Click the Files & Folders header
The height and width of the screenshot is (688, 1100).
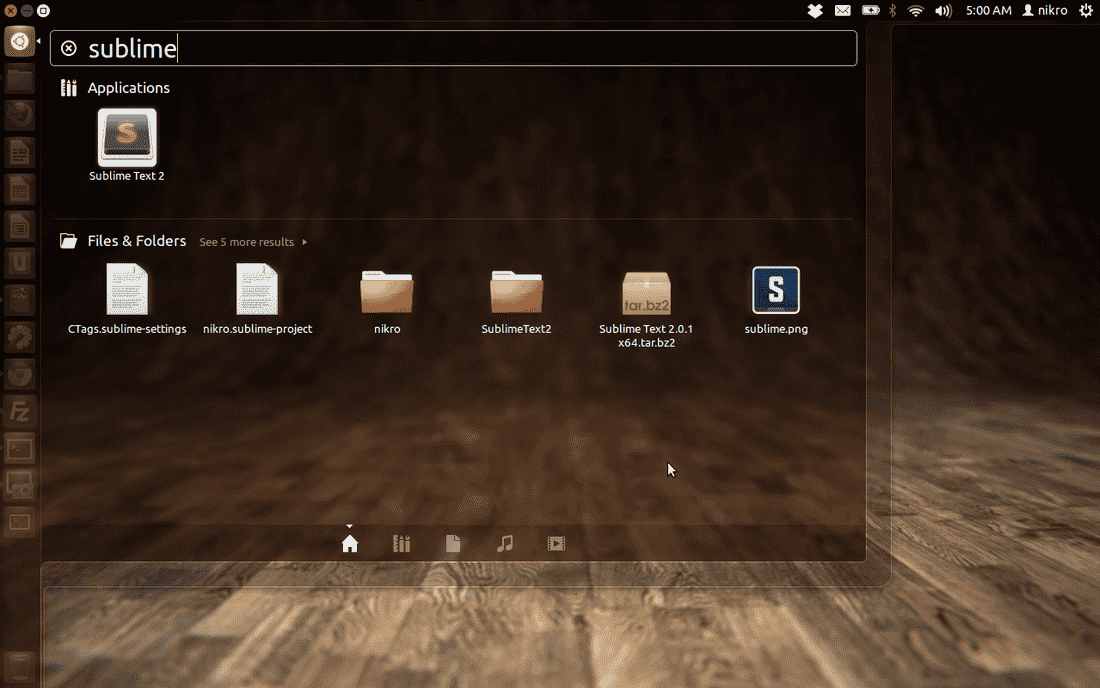pyautogui.click(x=136, y=241)
